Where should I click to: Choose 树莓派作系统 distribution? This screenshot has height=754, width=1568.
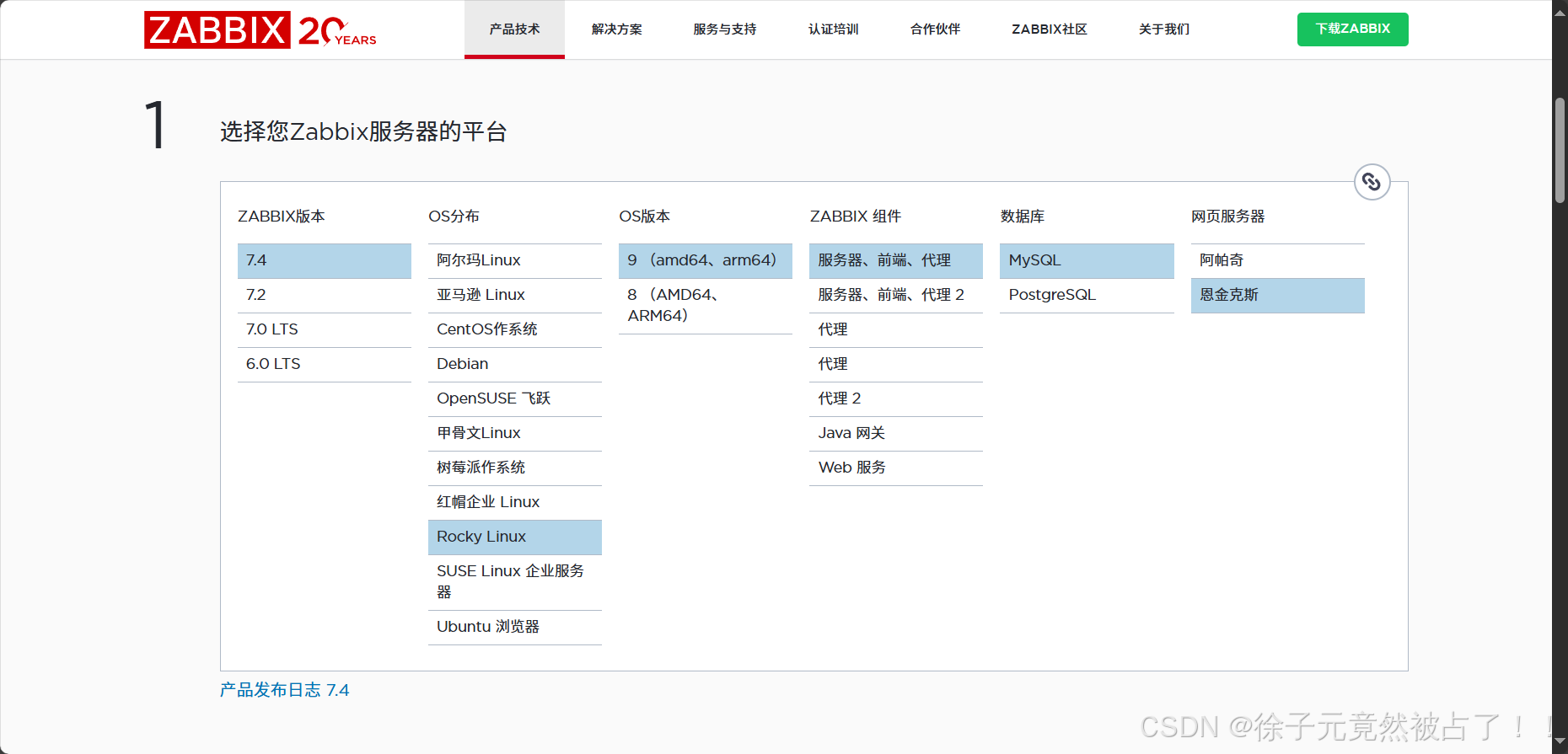[x=515, y=468]
